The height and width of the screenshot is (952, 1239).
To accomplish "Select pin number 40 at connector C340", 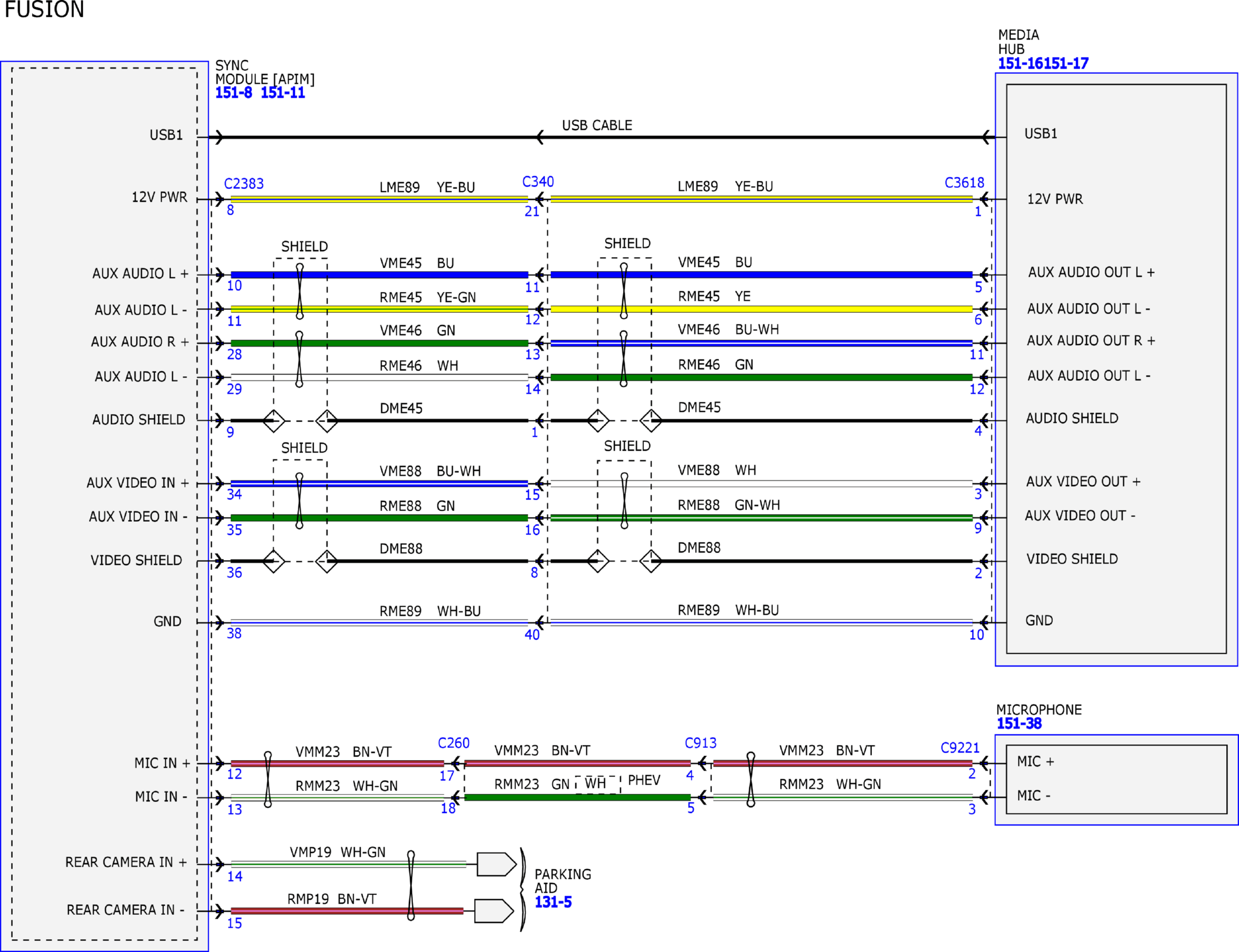I will click(532, 635).
